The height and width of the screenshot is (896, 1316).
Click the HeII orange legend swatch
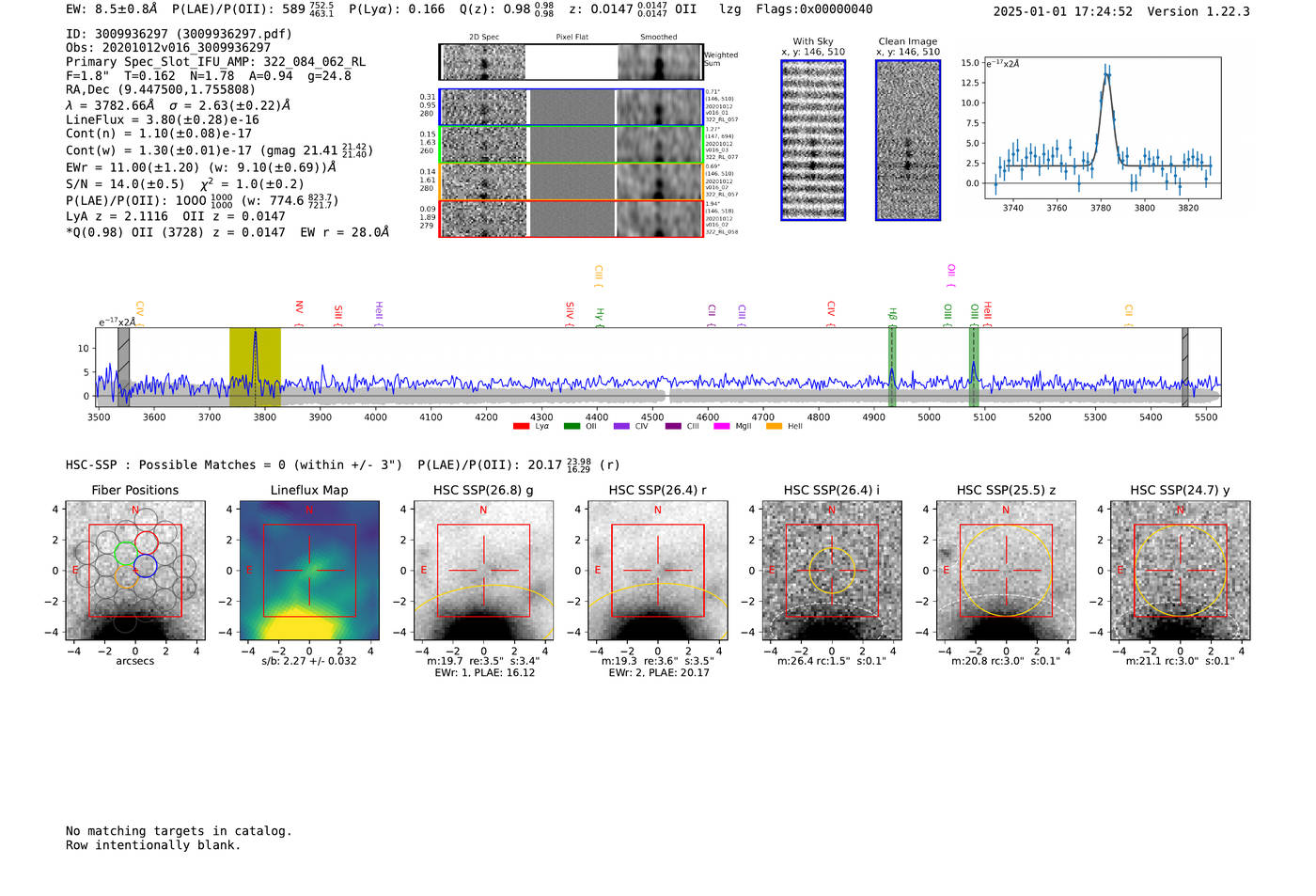(775, 427)
